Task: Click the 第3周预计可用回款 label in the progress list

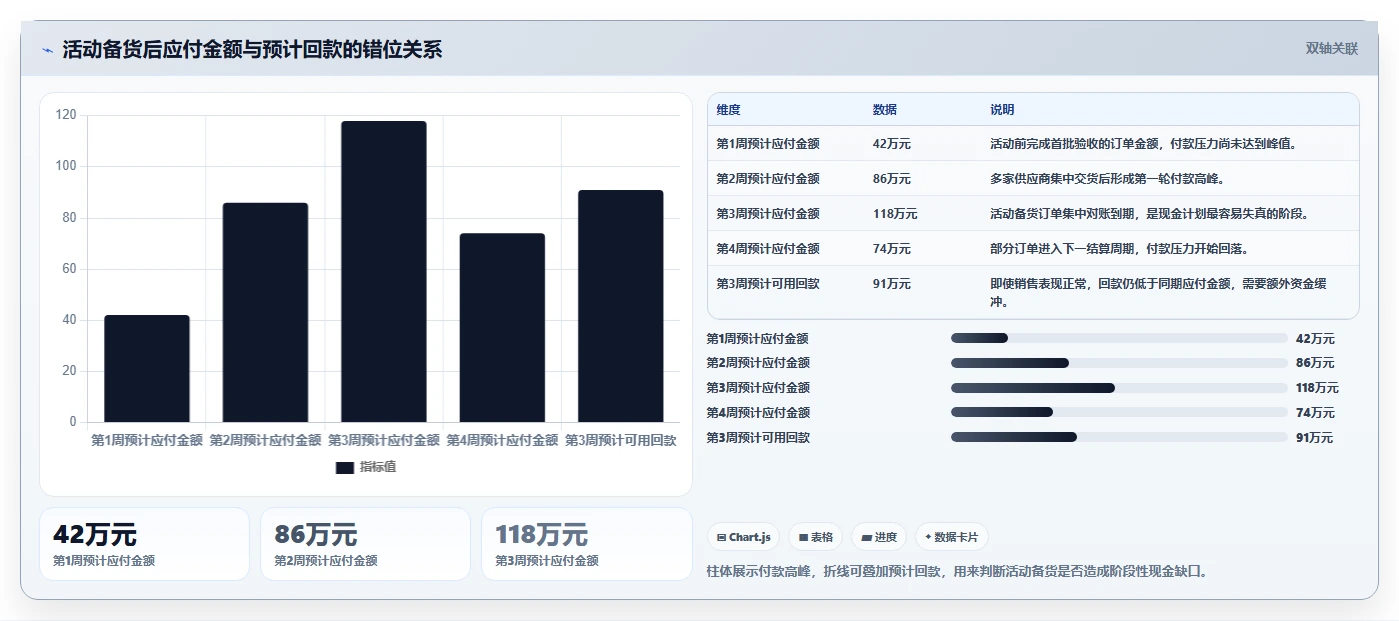Action: click(758, 437)
